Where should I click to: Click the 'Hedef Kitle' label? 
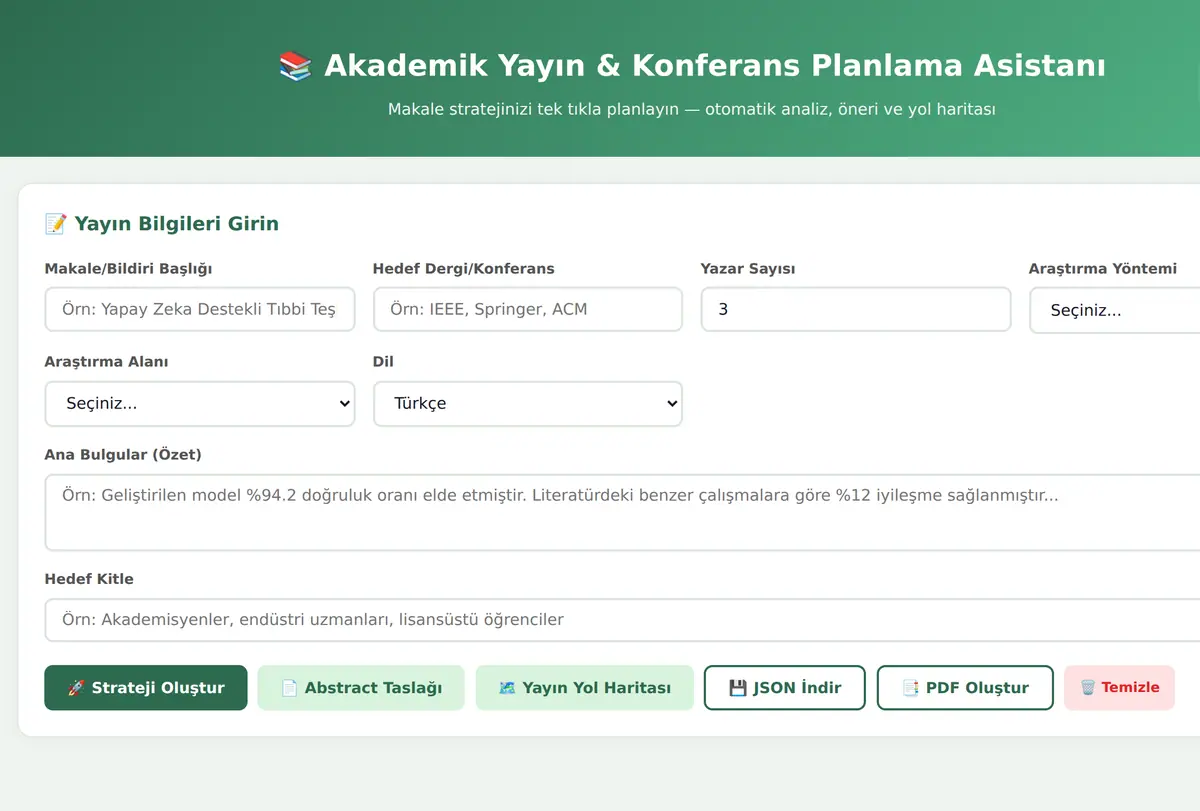(89, 579)
